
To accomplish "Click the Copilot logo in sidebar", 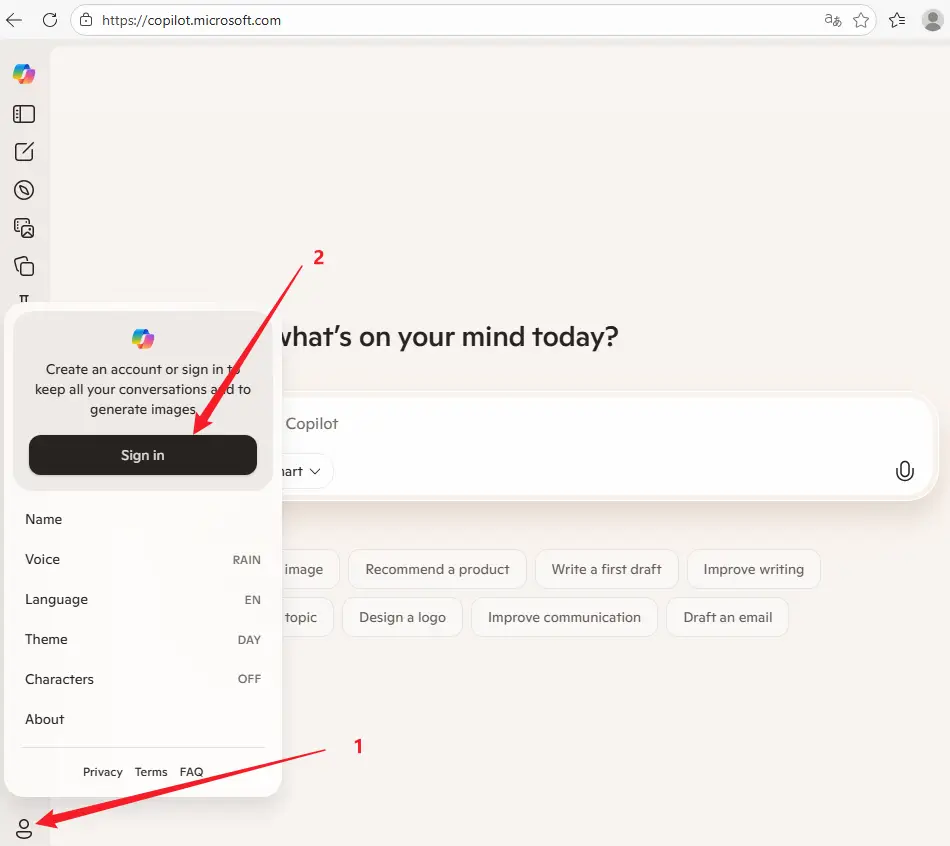I will coord(24,74).
